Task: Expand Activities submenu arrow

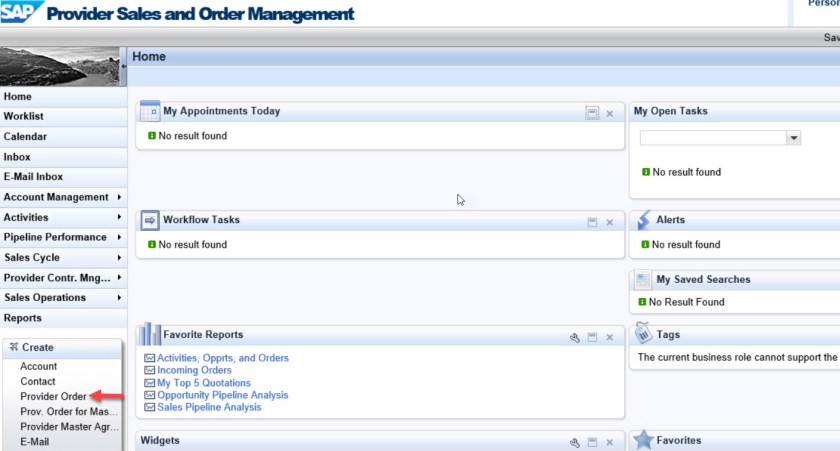Action: point(119,217)
